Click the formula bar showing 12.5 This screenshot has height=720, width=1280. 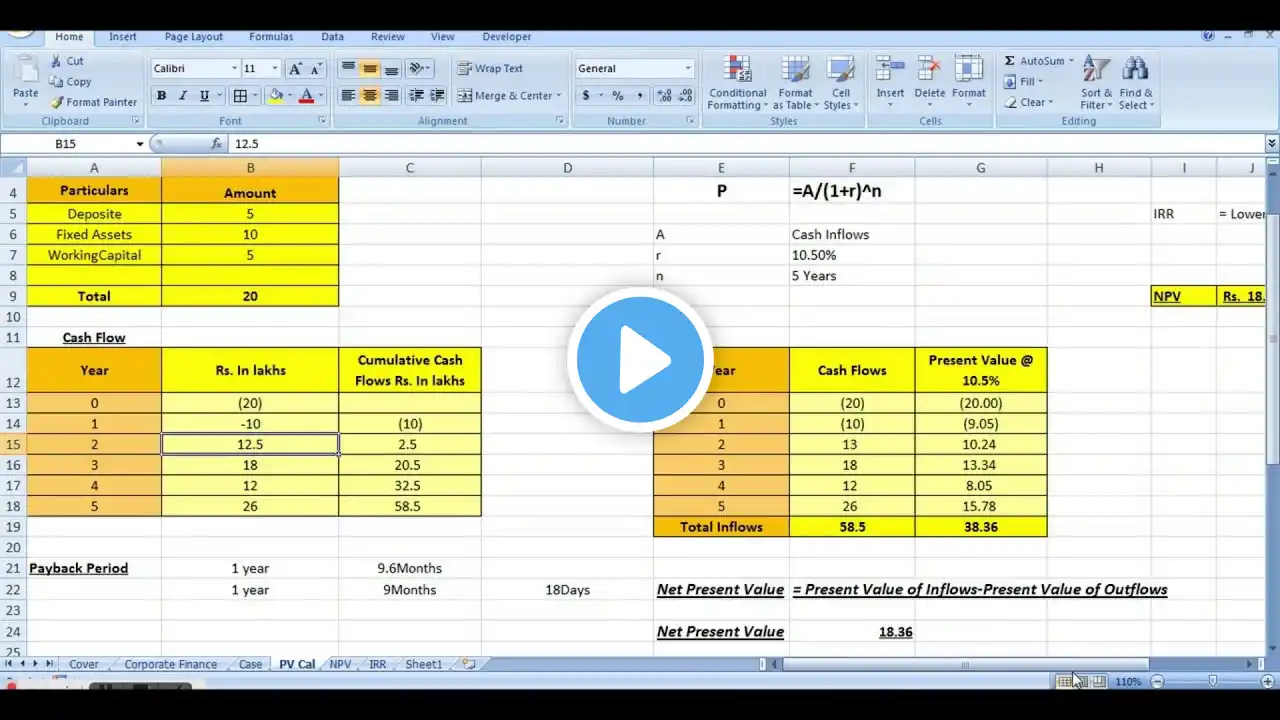(x=746, y=144)
